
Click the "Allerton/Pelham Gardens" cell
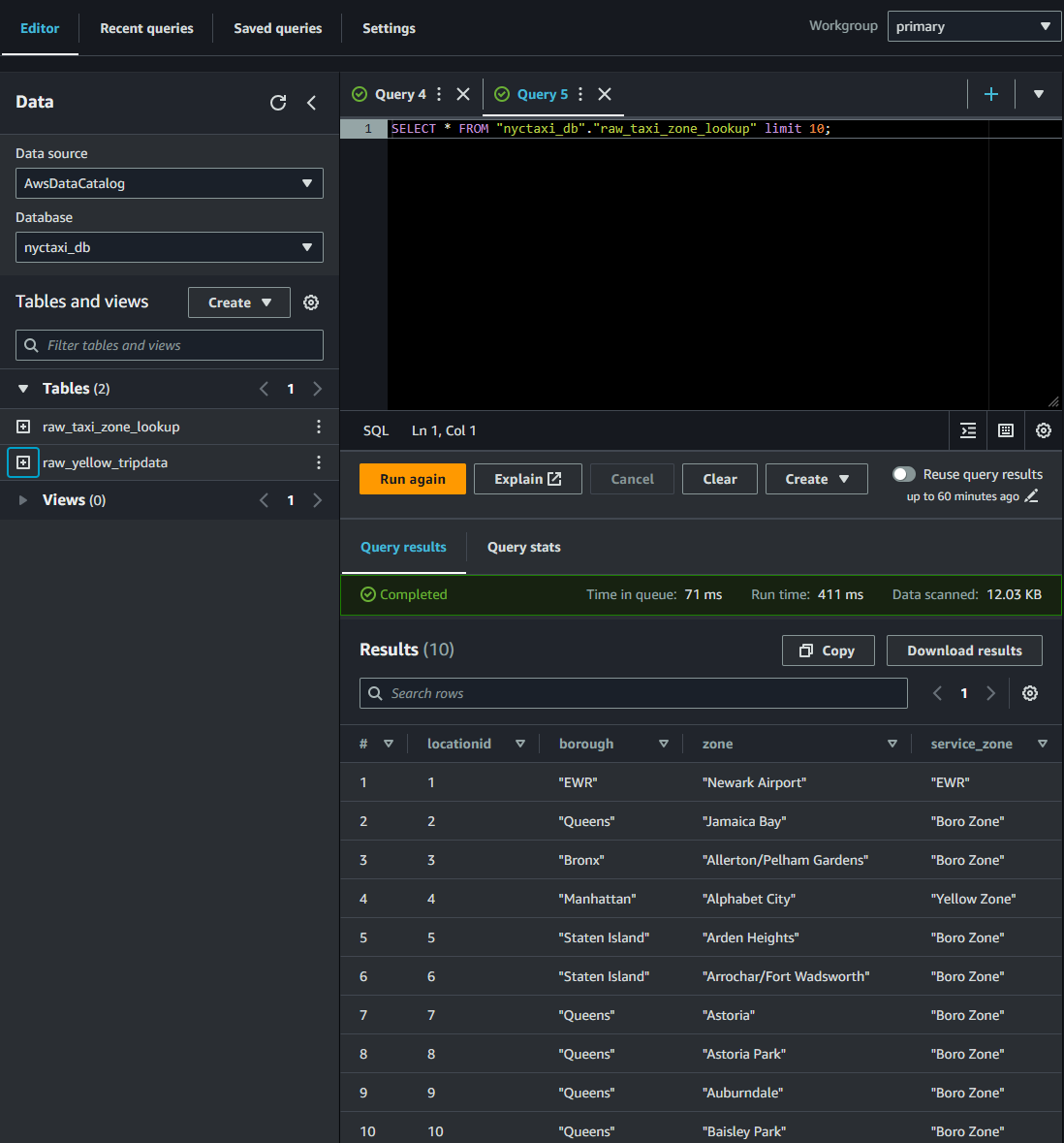point(785,860)
